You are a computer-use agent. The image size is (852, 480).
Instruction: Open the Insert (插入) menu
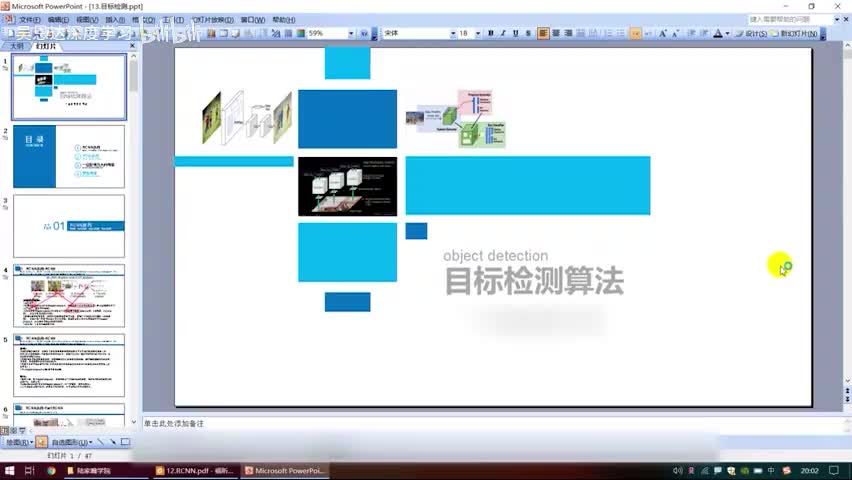point(115,20)
